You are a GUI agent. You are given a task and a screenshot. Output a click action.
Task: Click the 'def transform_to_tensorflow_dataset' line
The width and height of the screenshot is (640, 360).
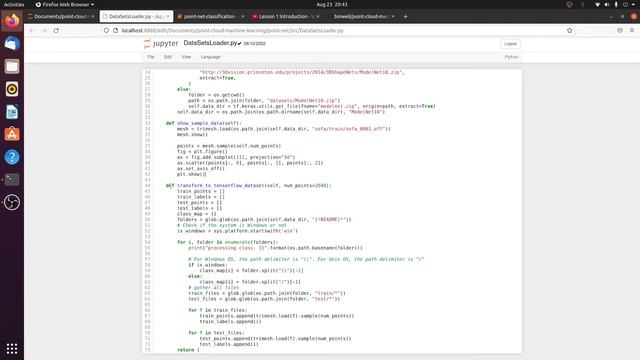pyautogui.click(x=249, y=185)
